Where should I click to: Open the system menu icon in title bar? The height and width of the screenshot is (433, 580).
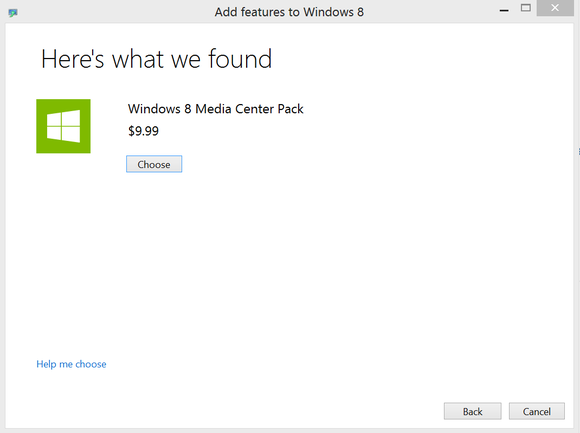click(13, 13)
